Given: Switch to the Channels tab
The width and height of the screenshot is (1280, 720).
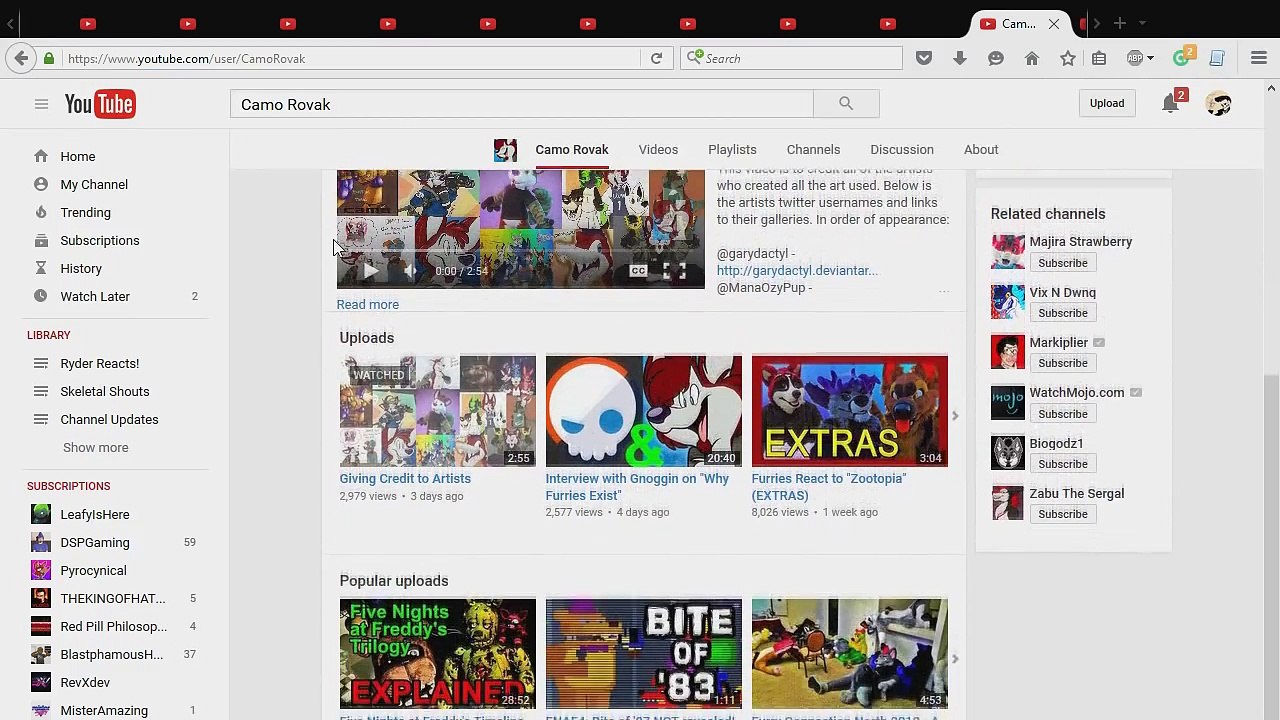Looking at the screenshot, I should (x=813, y=149).
